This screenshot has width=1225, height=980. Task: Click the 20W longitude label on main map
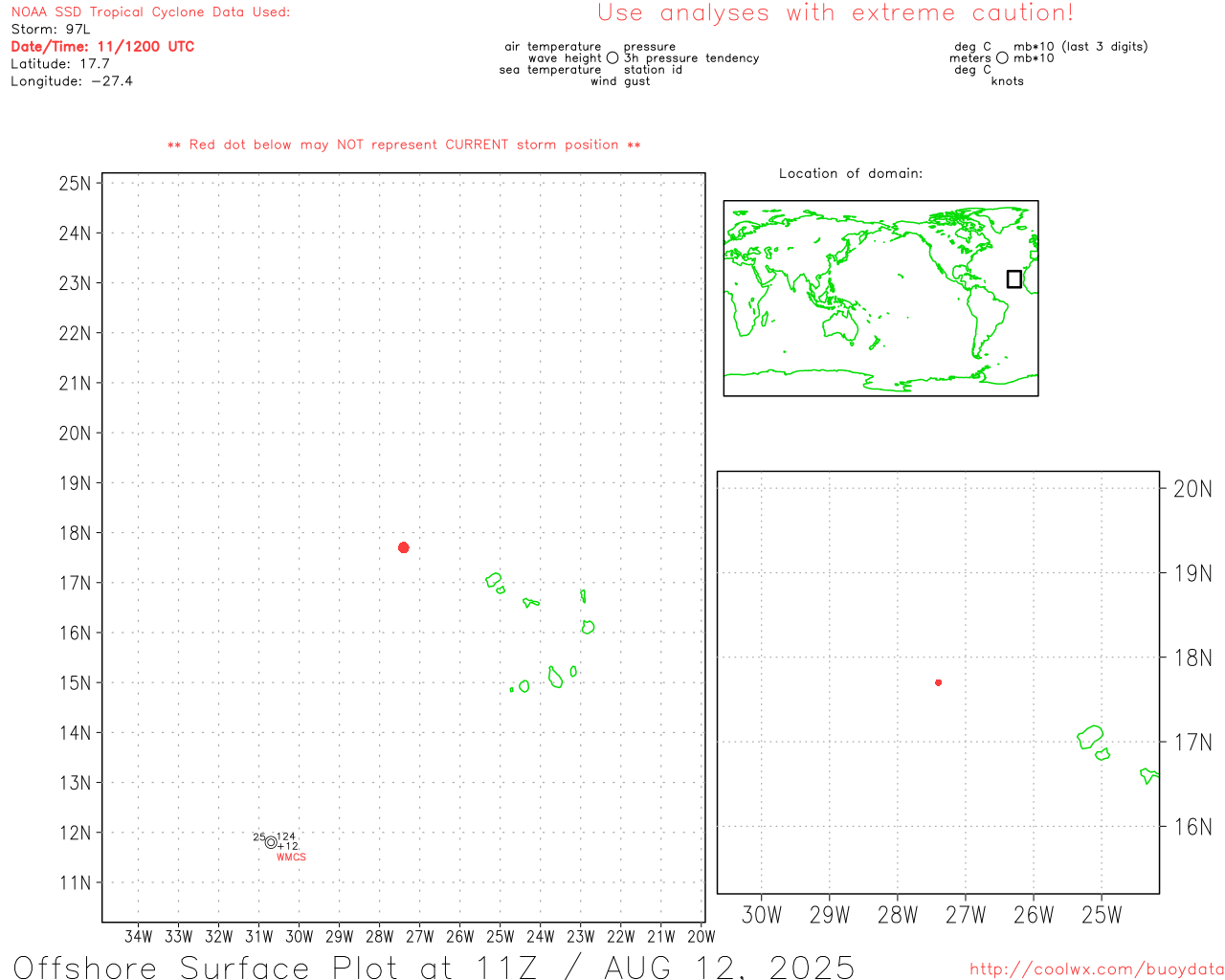tap(702, 936)
